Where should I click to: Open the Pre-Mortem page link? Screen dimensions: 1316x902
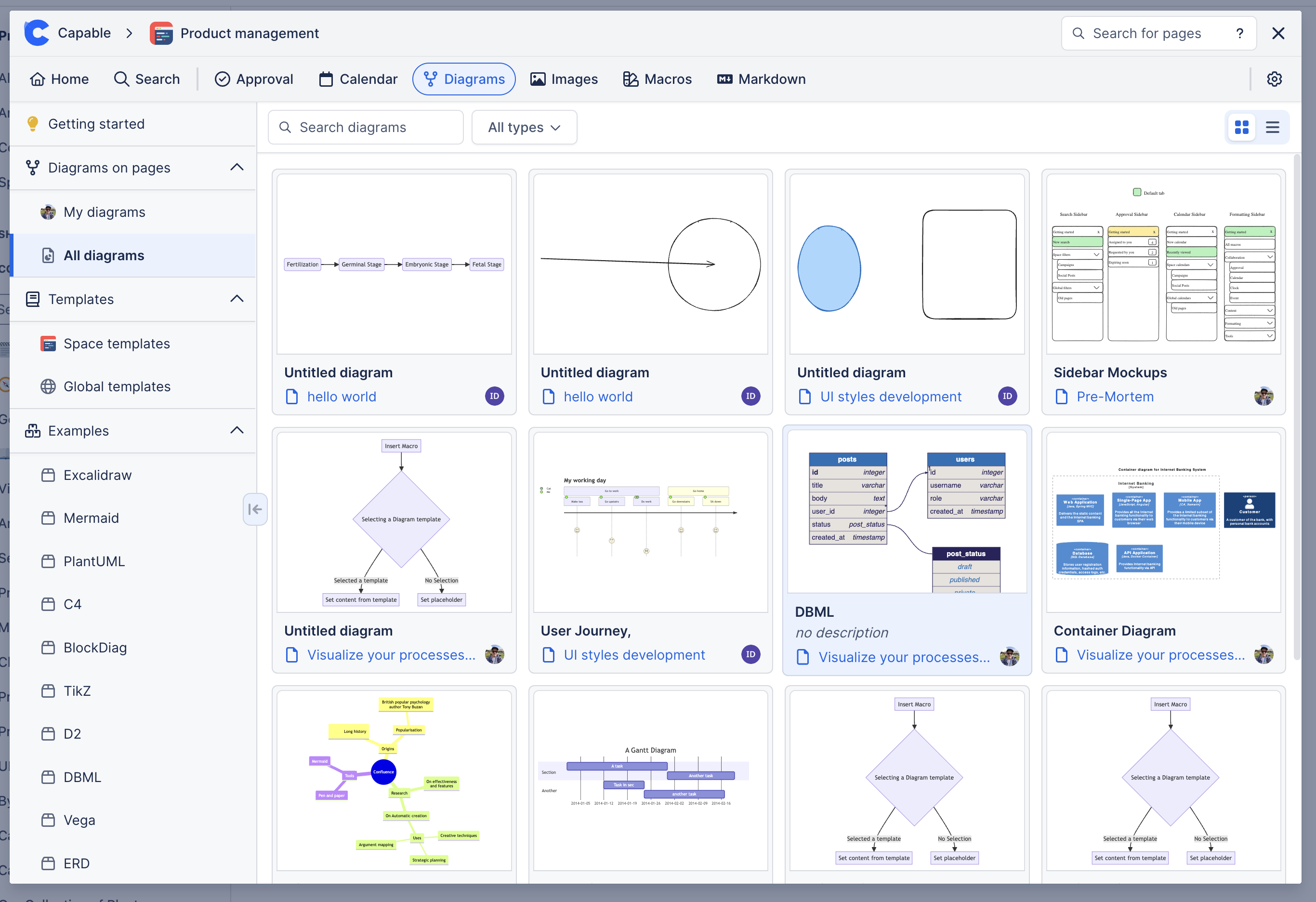point(1115,397)
